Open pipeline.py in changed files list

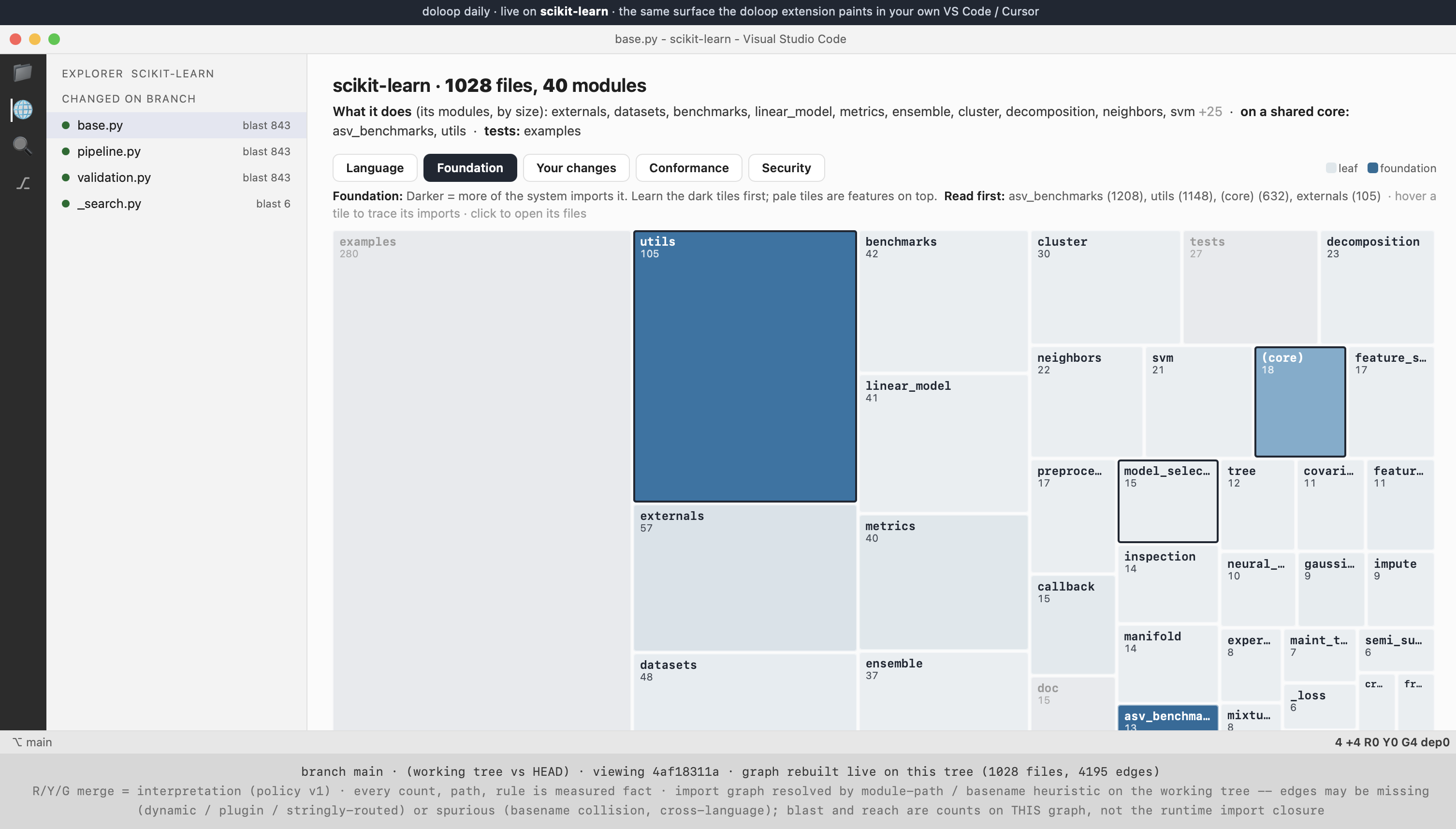[176, 151]
